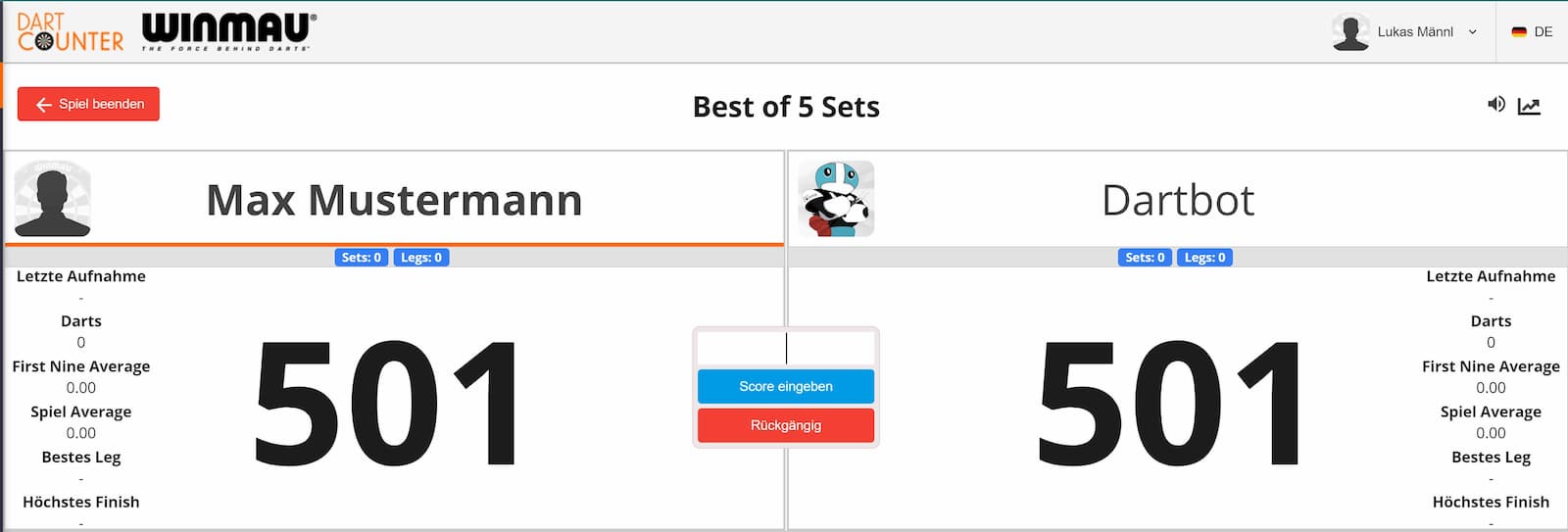End the game with Spiel beenden
Viewport: 1568px width, 532px height.
(88, 104)
